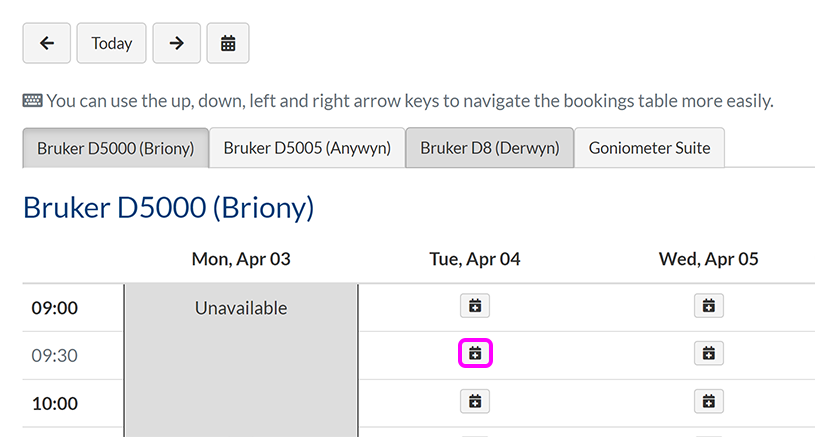Click the 09:30 time row label
Screen dimensions: 815x437
tap(54, 355)
